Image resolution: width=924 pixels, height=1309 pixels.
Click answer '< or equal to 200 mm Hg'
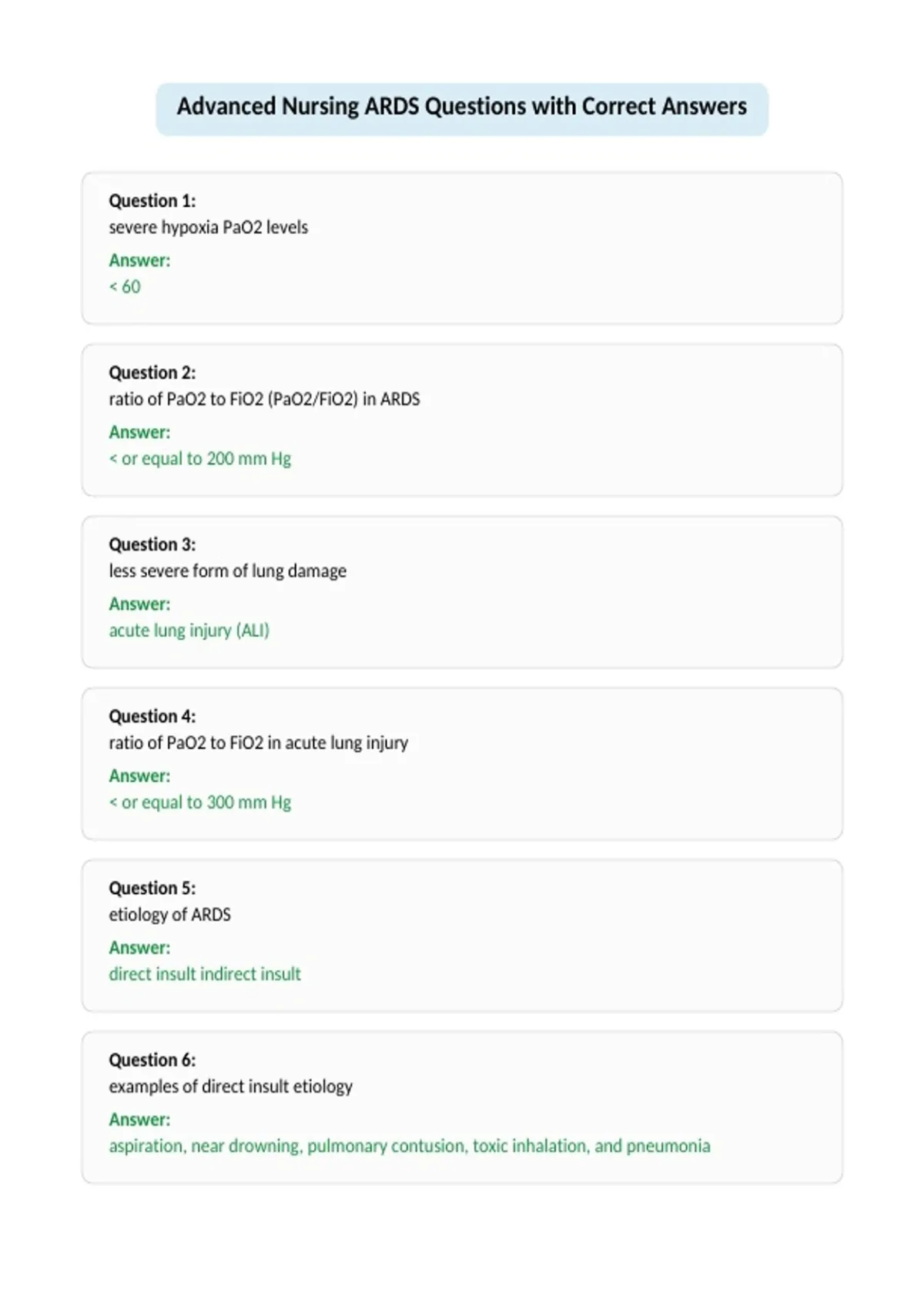[x=200, y=459]
